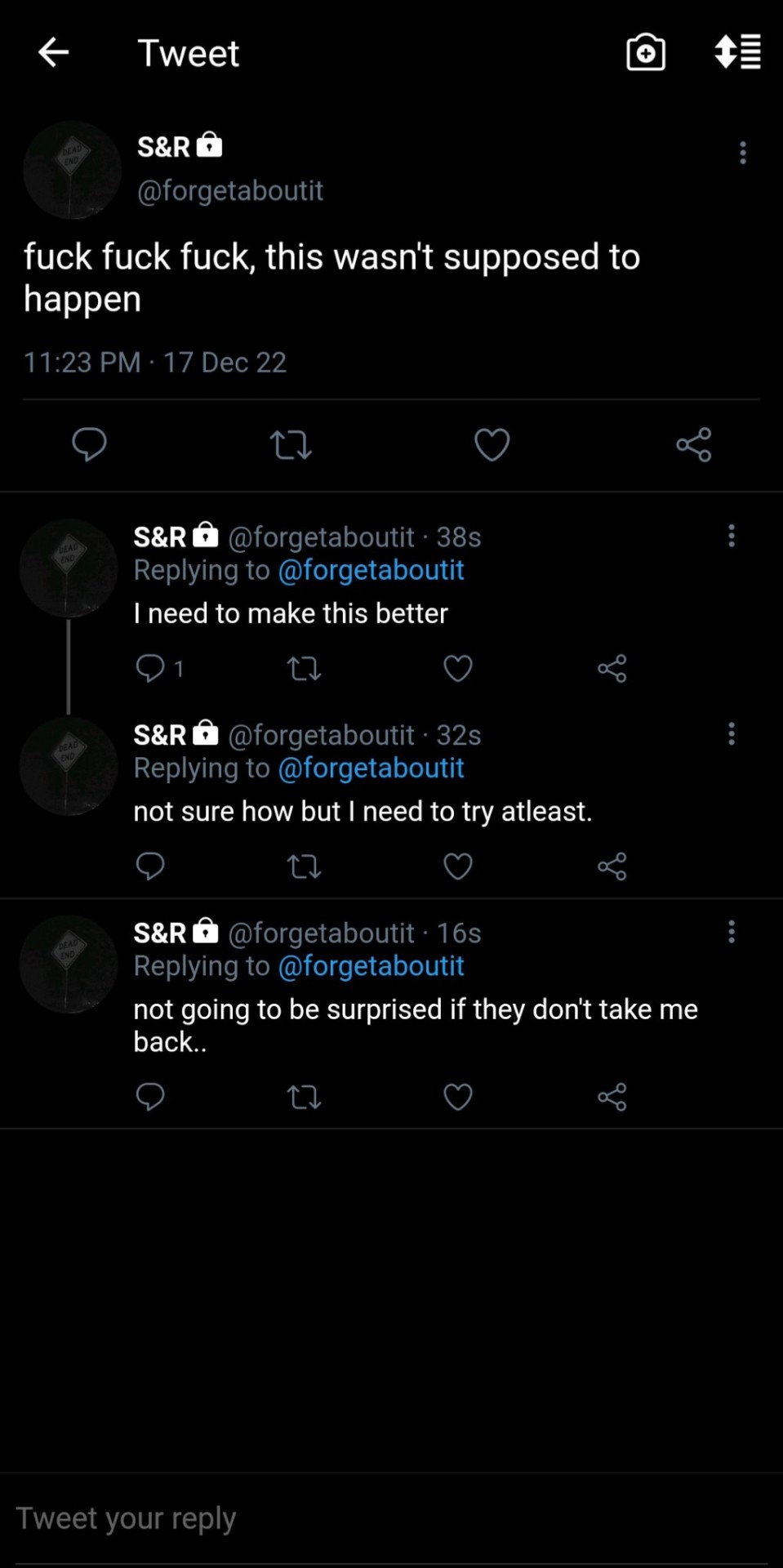783x1568 pixels.
Task: Retweet the "not sure how" reply
Action: [x=304, y=866]
